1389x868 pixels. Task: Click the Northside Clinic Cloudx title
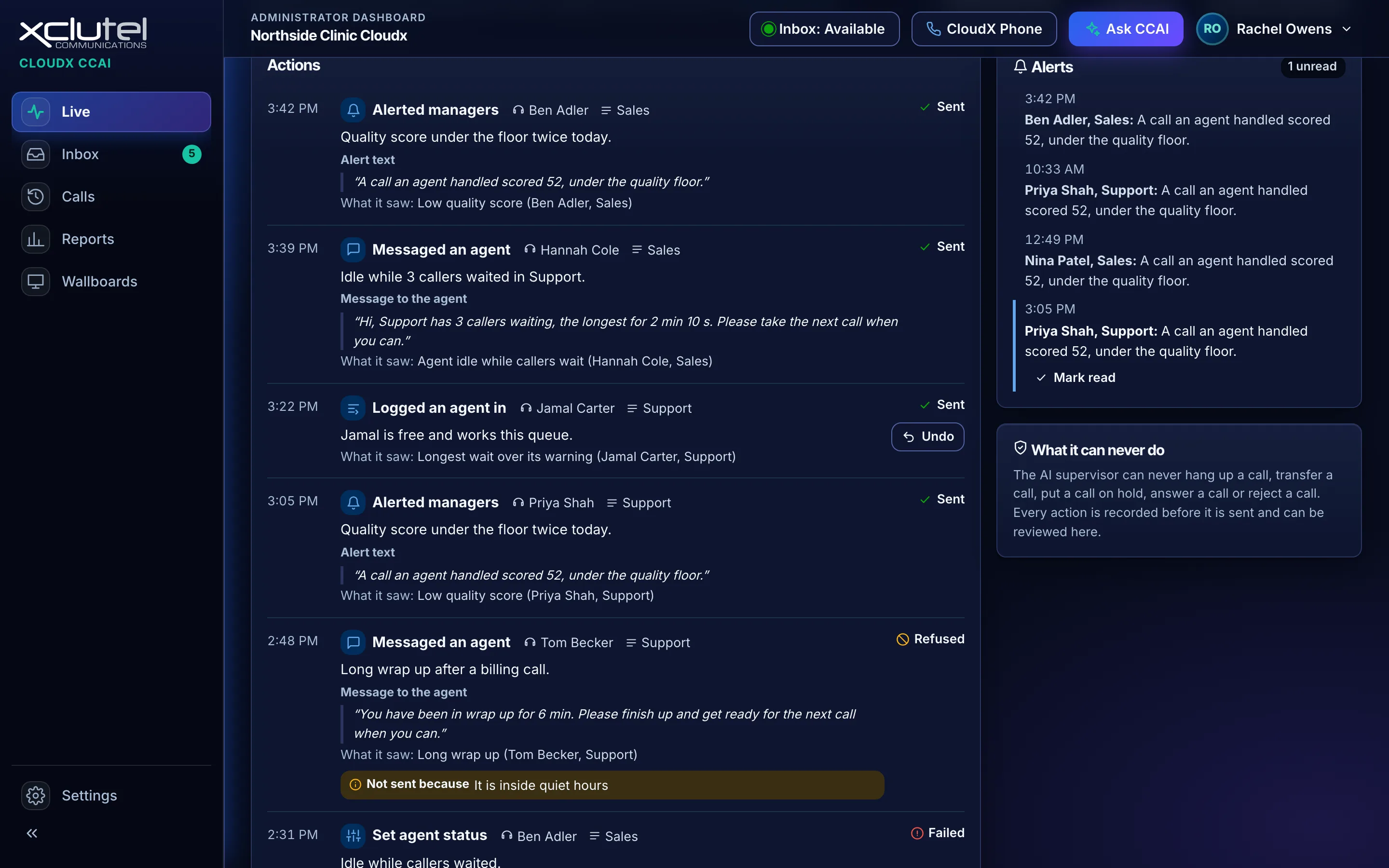(329, 36)
